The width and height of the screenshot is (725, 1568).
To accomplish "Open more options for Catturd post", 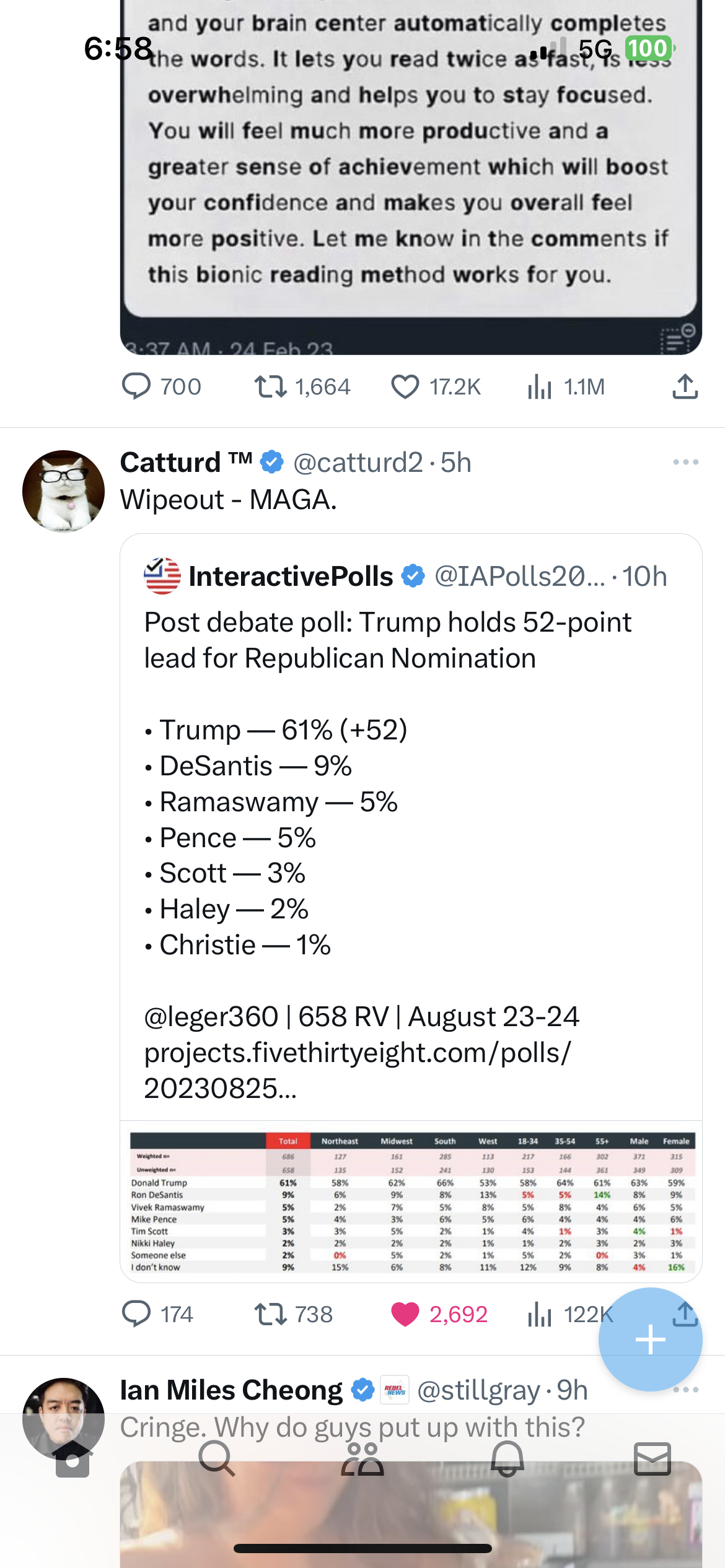I will (685, 462).
